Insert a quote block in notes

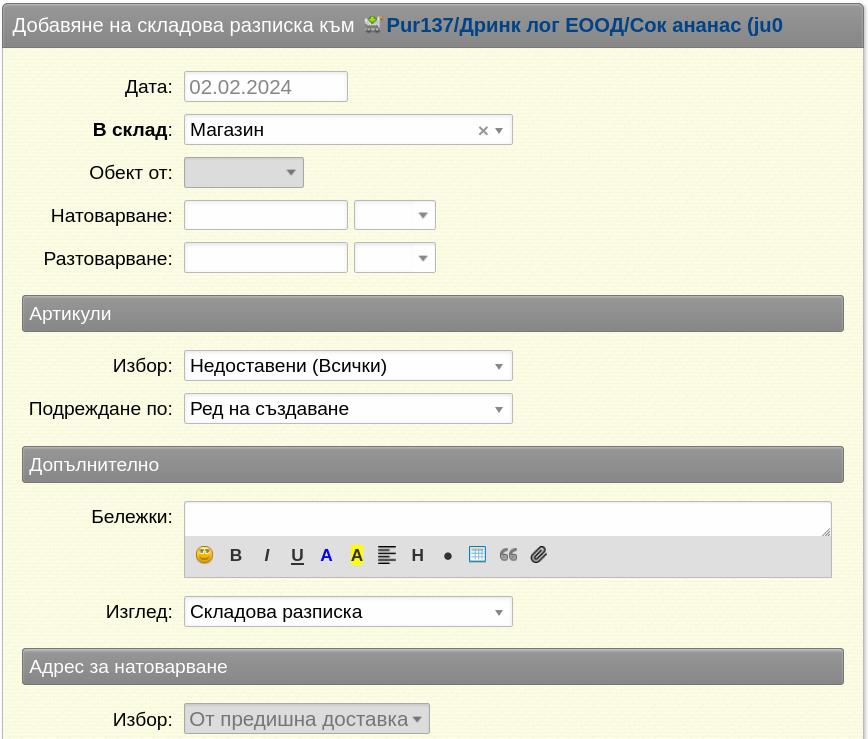(508, 555)
